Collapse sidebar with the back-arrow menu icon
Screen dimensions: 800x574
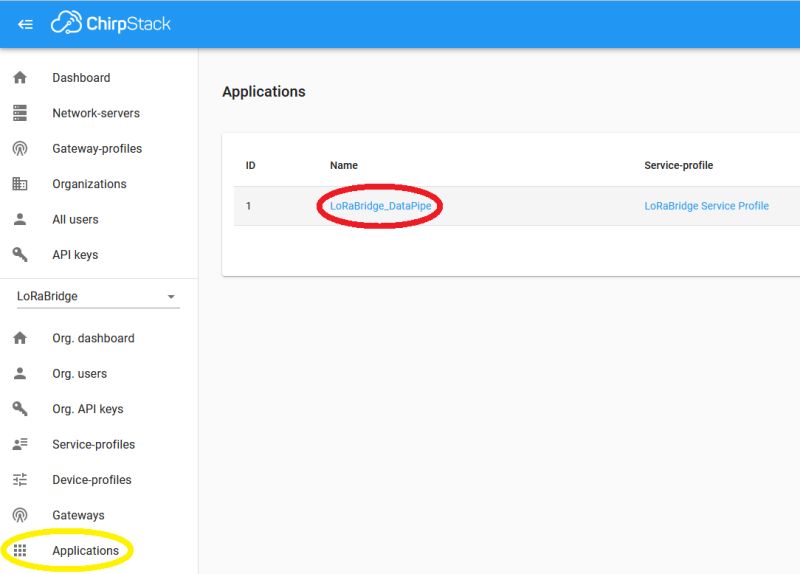tap(25, 24)
